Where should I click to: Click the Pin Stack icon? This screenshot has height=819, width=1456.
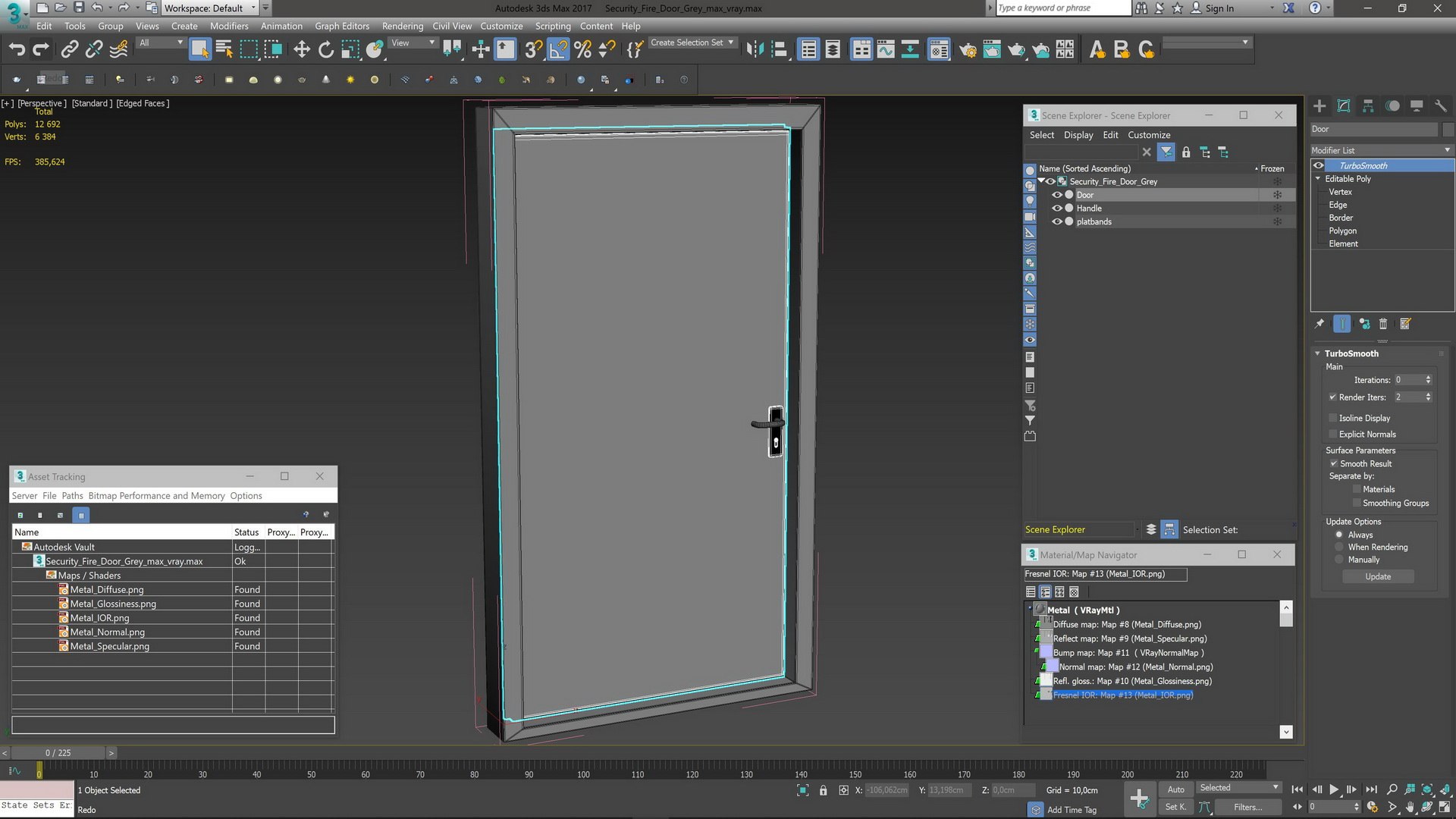[1319, 324]
